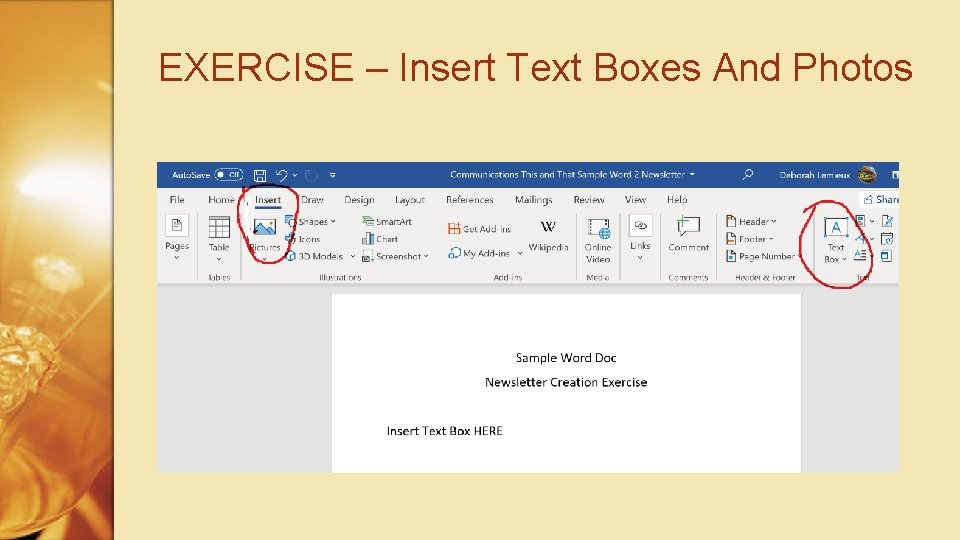Open the Design tab
Image resolution: width=960 pixels, height=540 pixels.
point(359,200)
